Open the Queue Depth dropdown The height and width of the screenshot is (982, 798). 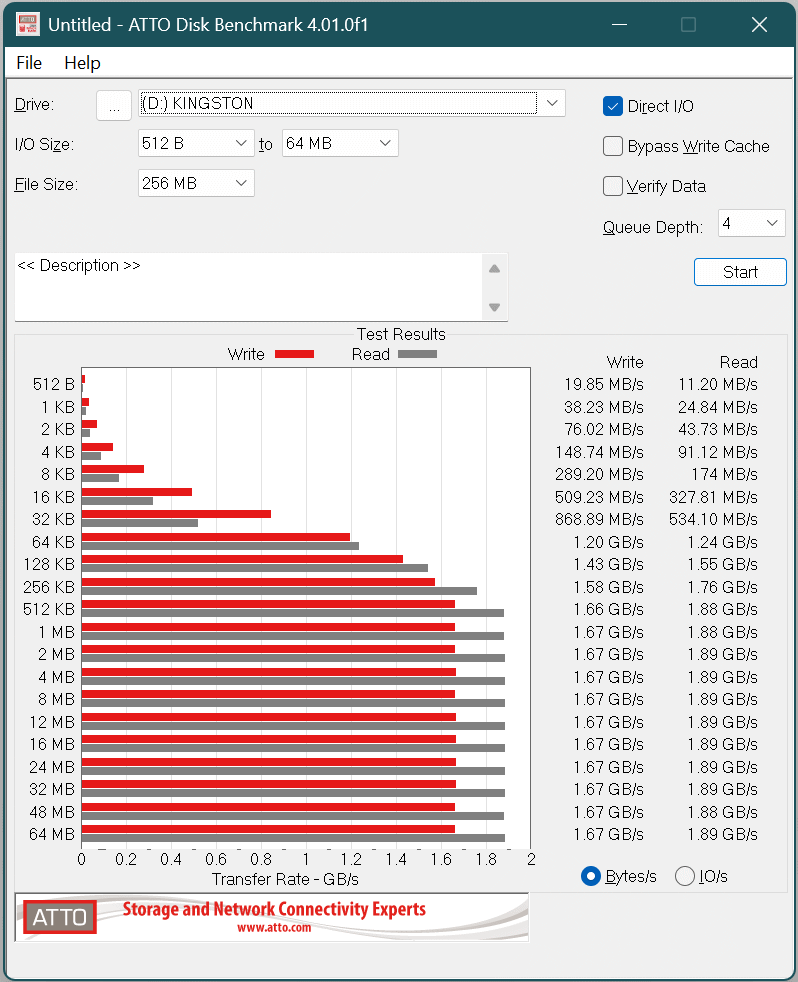[752, 224]
